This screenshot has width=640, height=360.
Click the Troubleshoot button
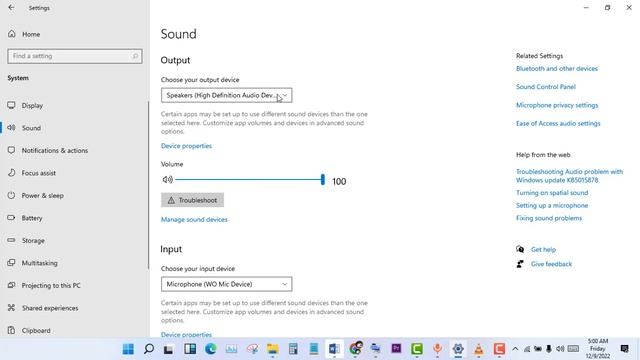pyautogui.click(x=192, y=200)
